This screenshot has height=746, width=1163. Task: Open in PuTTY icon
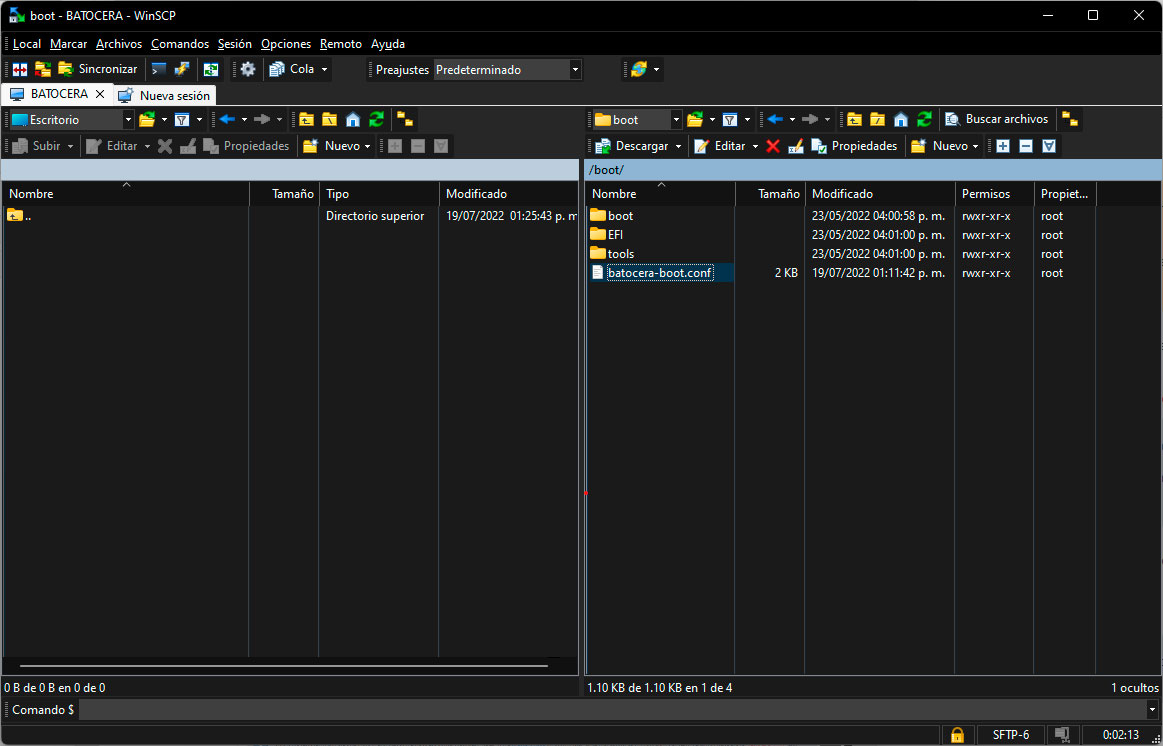tap(182, 69)
